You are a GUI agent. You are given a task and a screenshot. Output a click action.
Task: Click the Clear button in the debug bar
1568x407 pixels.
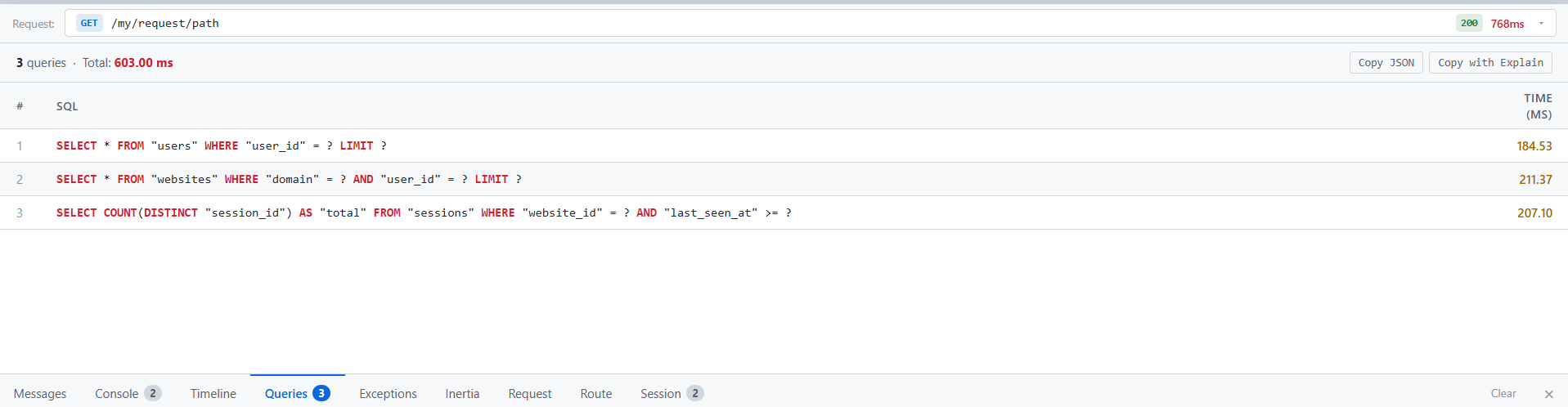point(1503,394)
